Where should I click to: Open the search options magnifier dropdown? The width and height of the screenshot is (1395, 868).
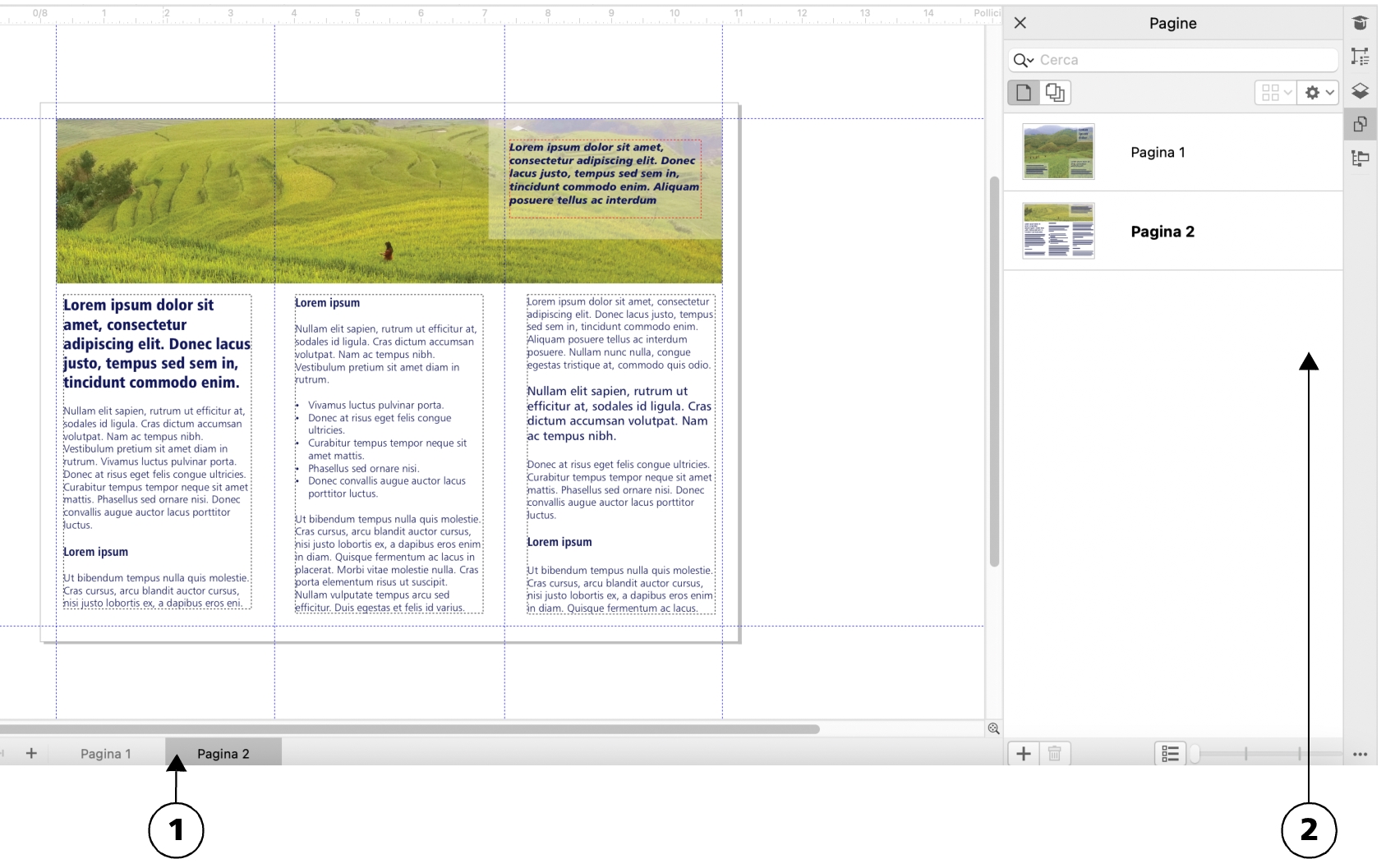point(1024,60)
